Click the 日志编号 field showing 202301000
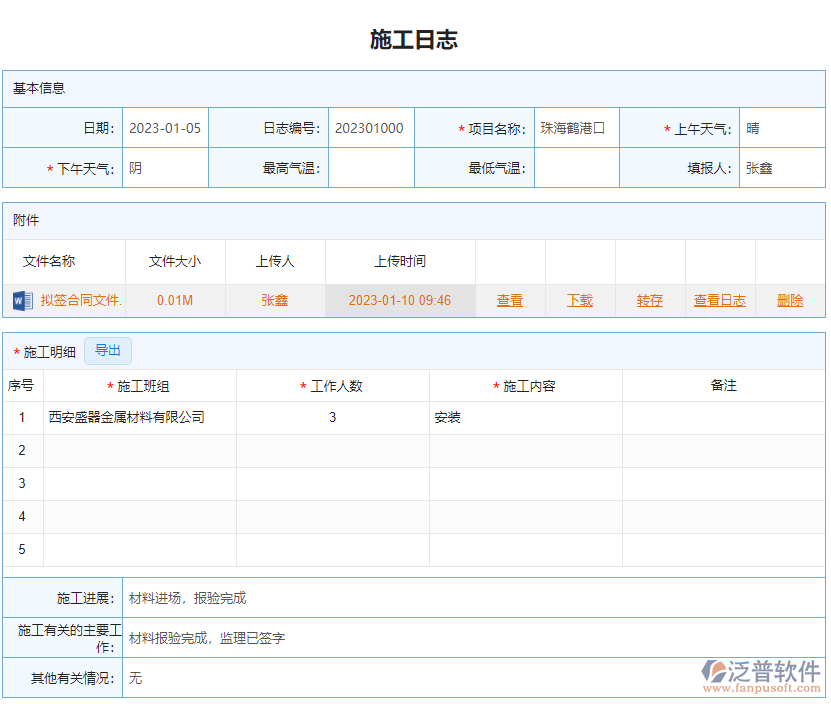This screenshot has width=831, height=704. [x=370, y=128]
